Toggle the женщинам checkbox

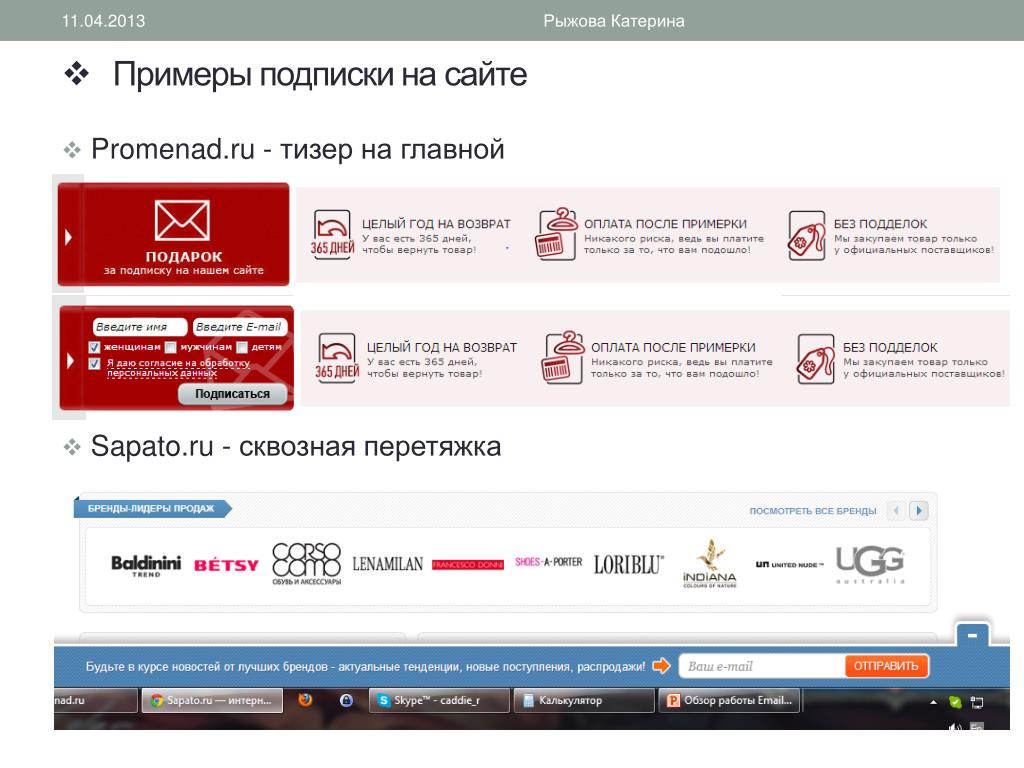pyautogui.click(x=94, y=347)
